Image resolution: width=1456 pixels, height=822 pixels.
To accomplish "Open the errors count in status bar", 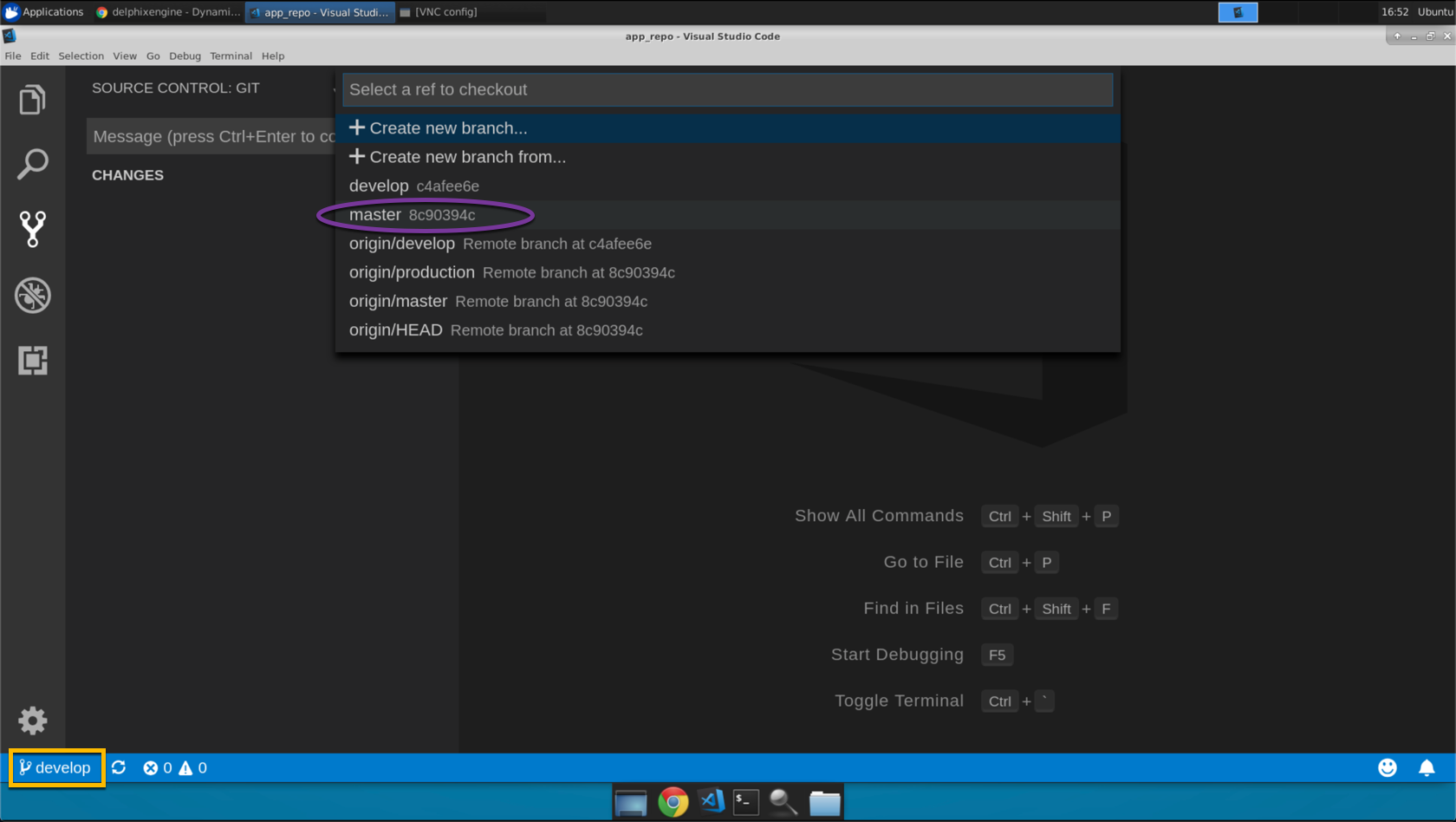I will pyautogui.click(x=158, y=767).
